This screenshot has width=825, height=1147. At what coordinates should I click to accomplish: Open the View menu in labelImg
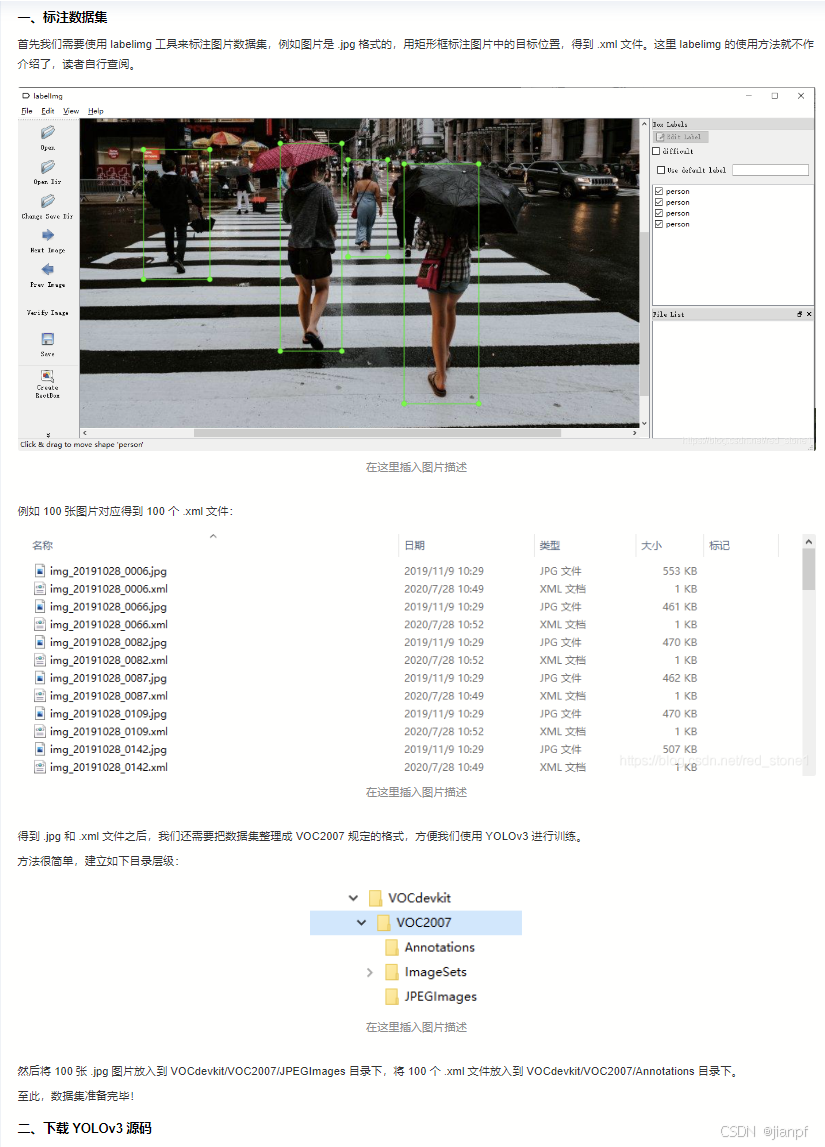coord(71,110)
